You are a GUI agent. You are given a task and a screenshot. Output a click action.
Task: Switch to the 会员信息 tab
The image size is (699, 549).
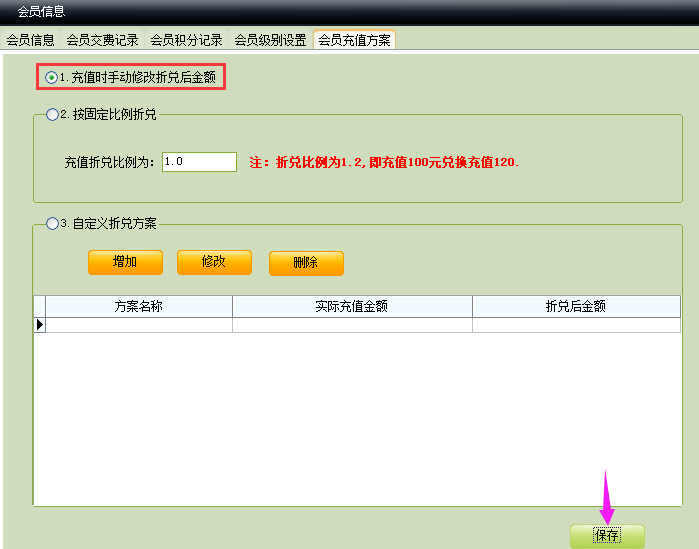30,40
